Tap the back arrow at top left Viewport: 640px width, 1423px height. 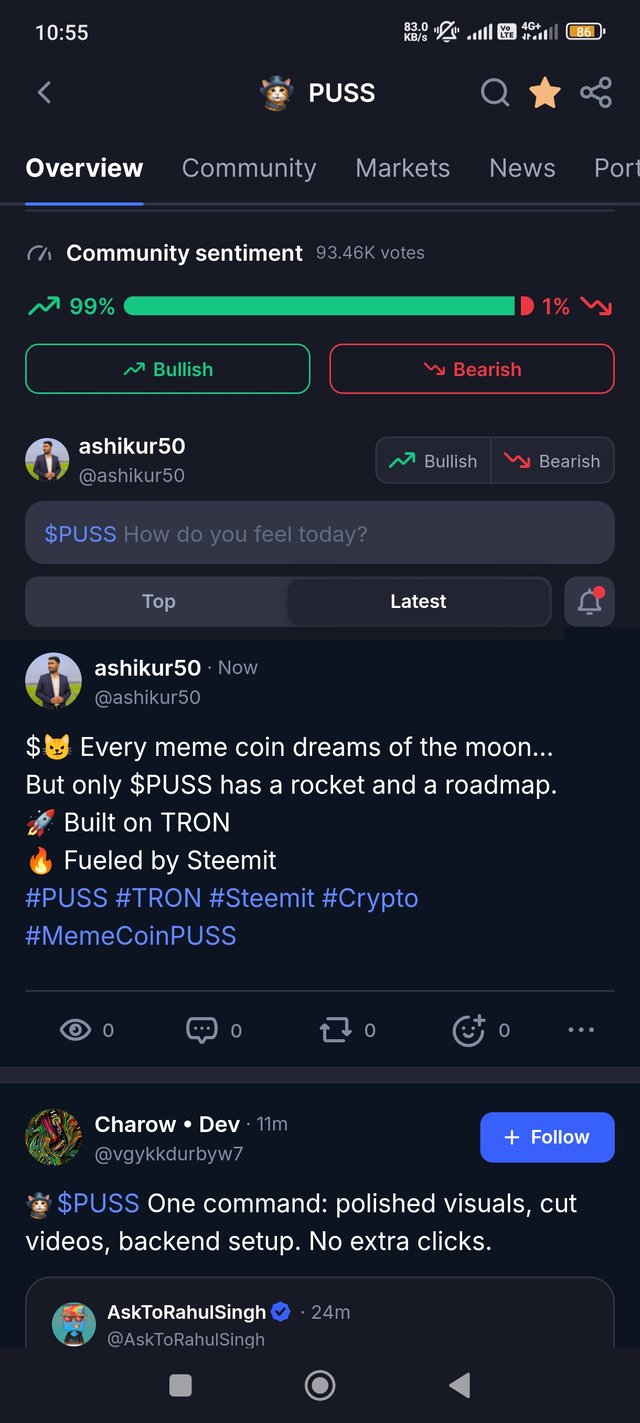44,93
